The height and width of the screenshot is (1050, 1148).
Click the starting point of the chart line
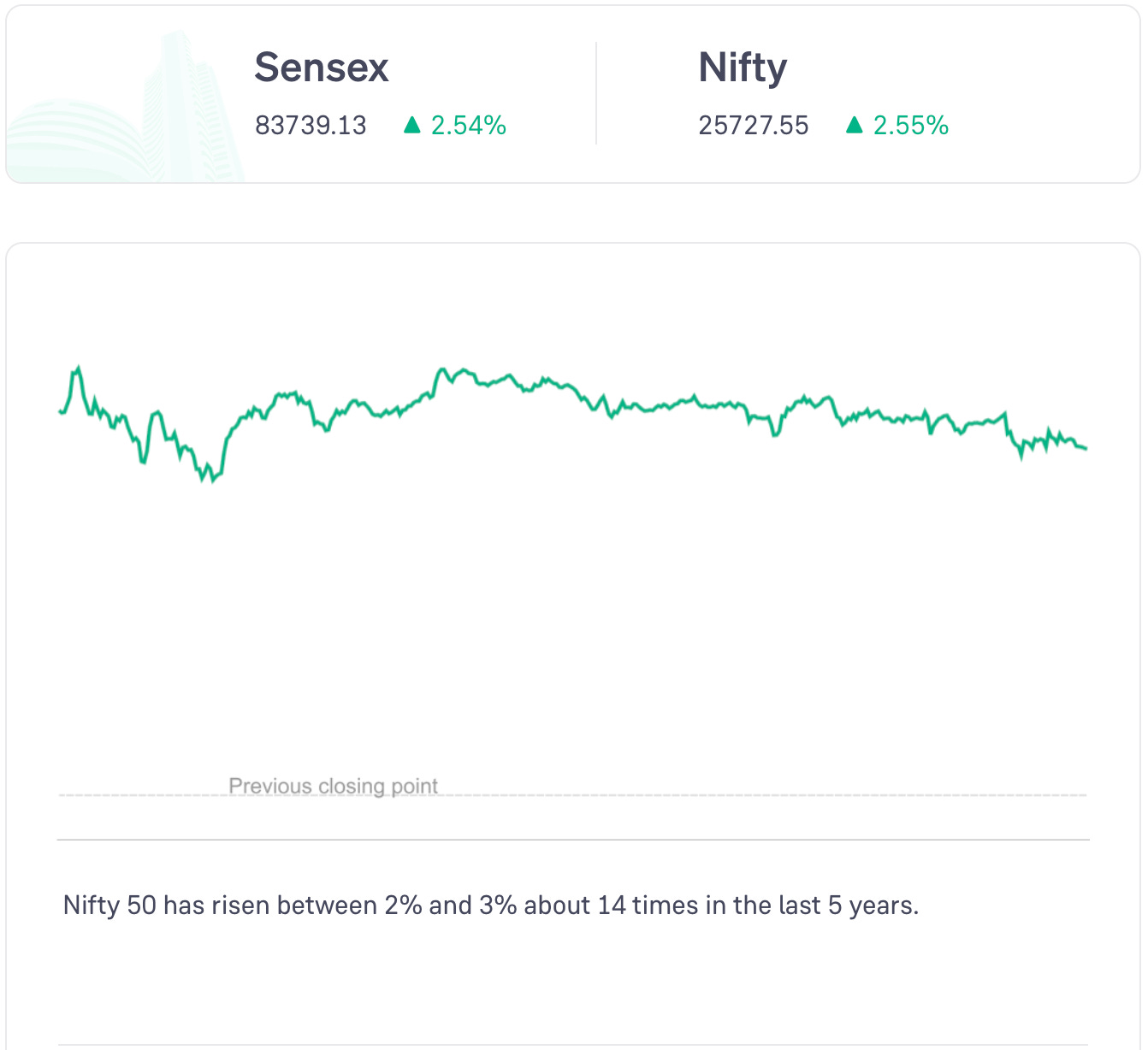pos(60,411)
